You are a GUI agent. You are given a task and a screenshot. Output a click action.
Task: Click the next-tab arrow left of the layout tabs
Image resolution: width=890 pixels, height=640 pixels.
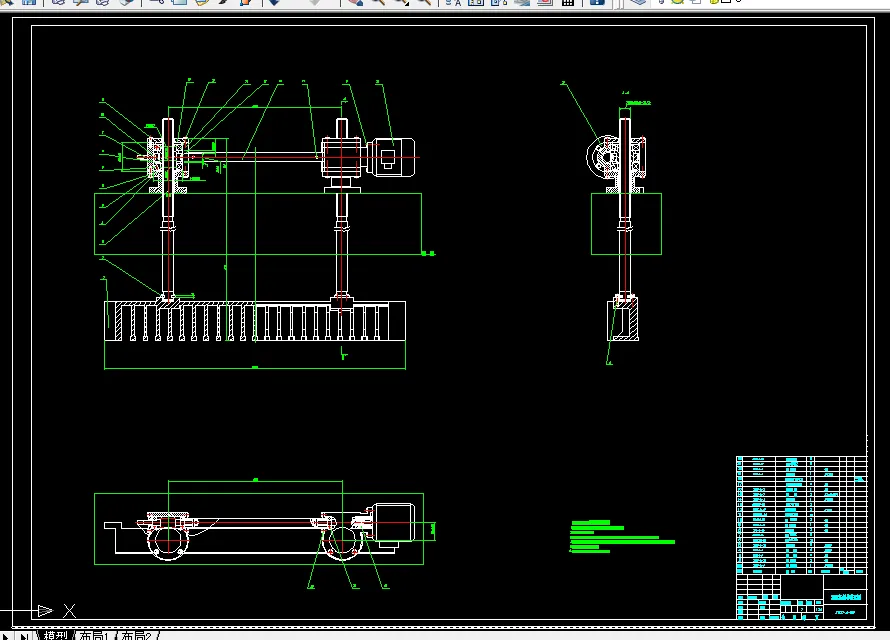tap(6, 636)
